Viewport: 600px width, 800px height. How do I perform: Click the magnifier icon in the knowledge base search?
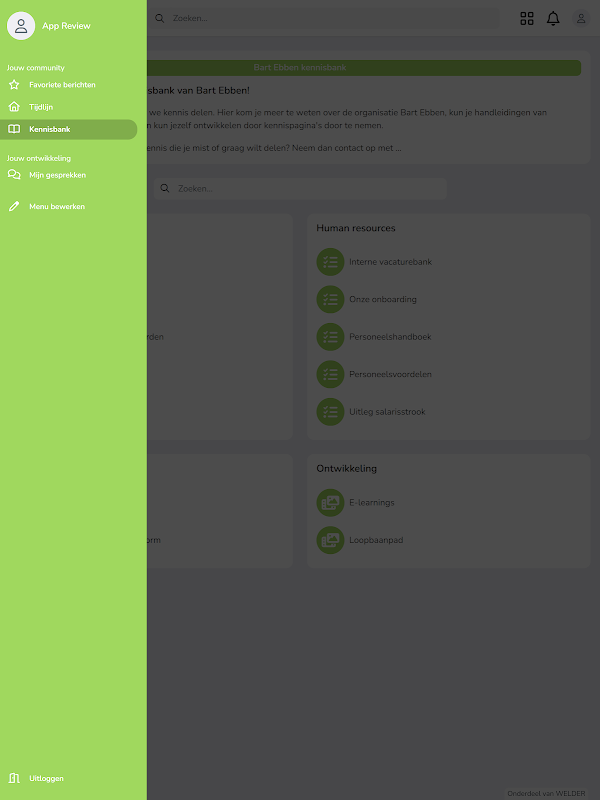(165, 189)
